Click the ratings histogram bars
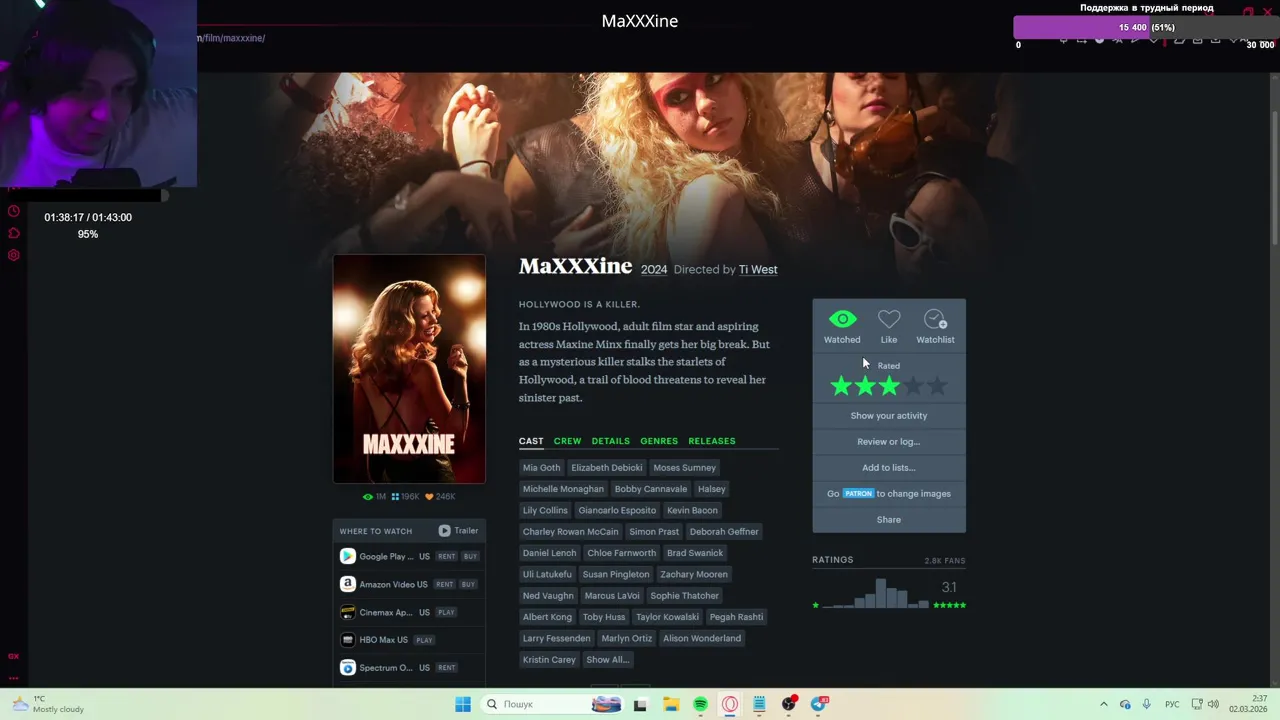The image size is (1280, 720). pos(876,593)
